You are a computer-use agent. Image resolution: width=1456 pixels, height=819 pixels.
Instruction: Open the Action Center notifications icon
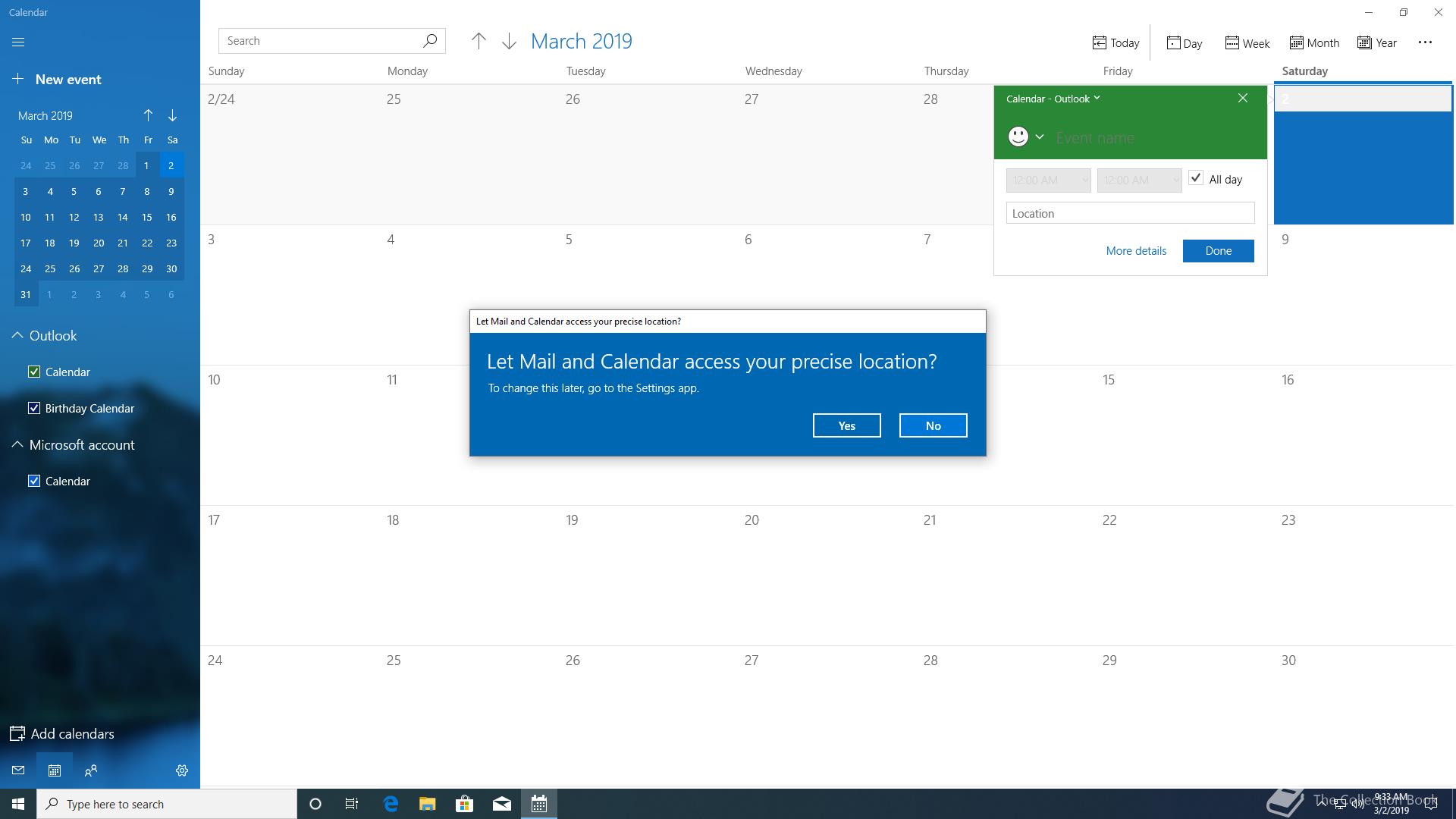(x=1431, y=805)
